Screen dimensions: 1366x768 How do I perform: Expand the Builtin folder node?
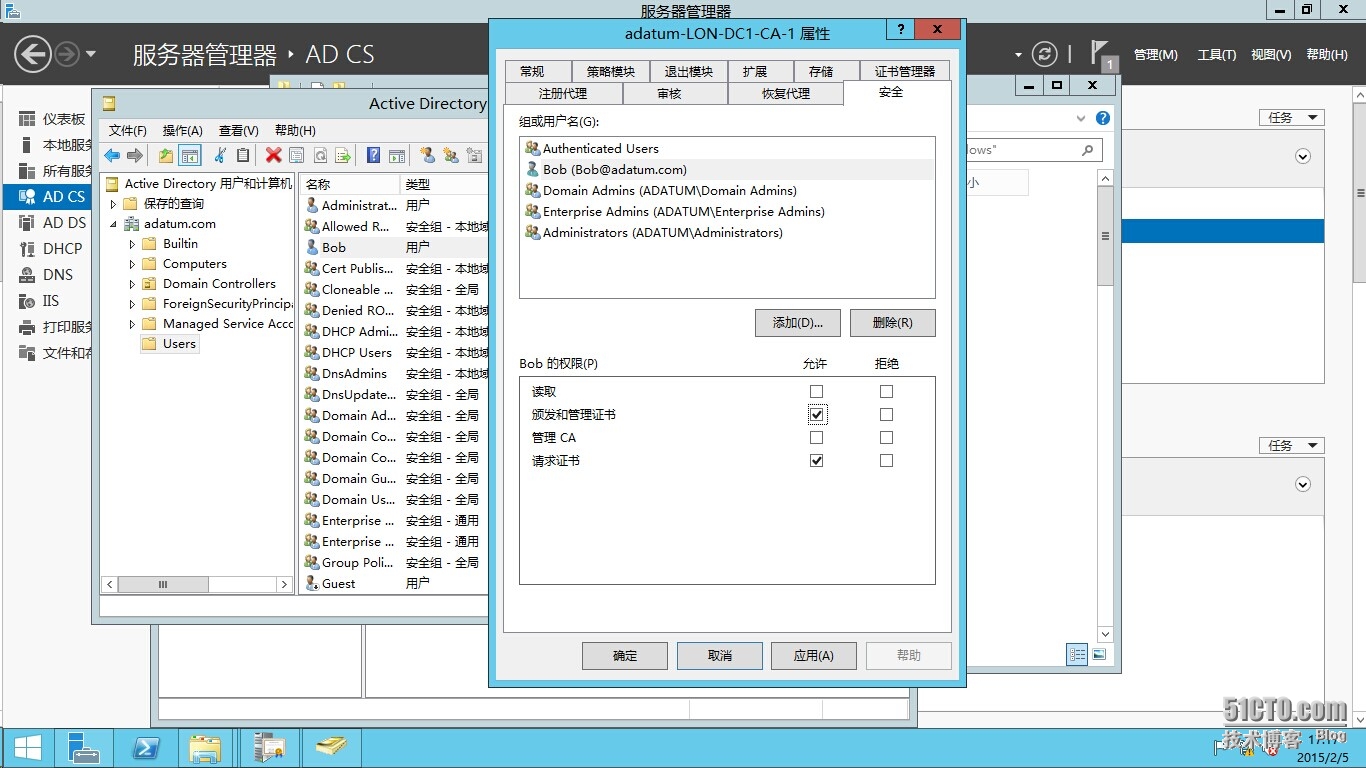[x=132, y=244]
